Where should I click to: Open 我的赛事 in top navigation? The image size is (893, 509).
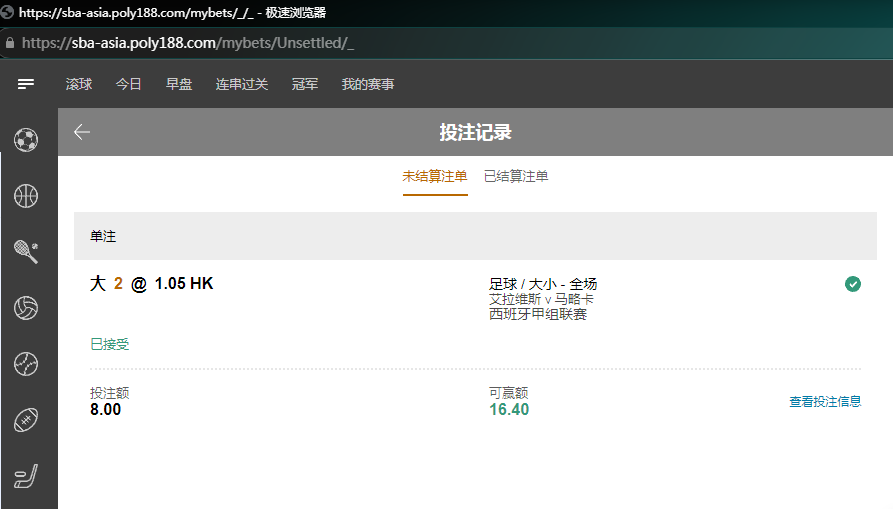click(x=368, y=84)
